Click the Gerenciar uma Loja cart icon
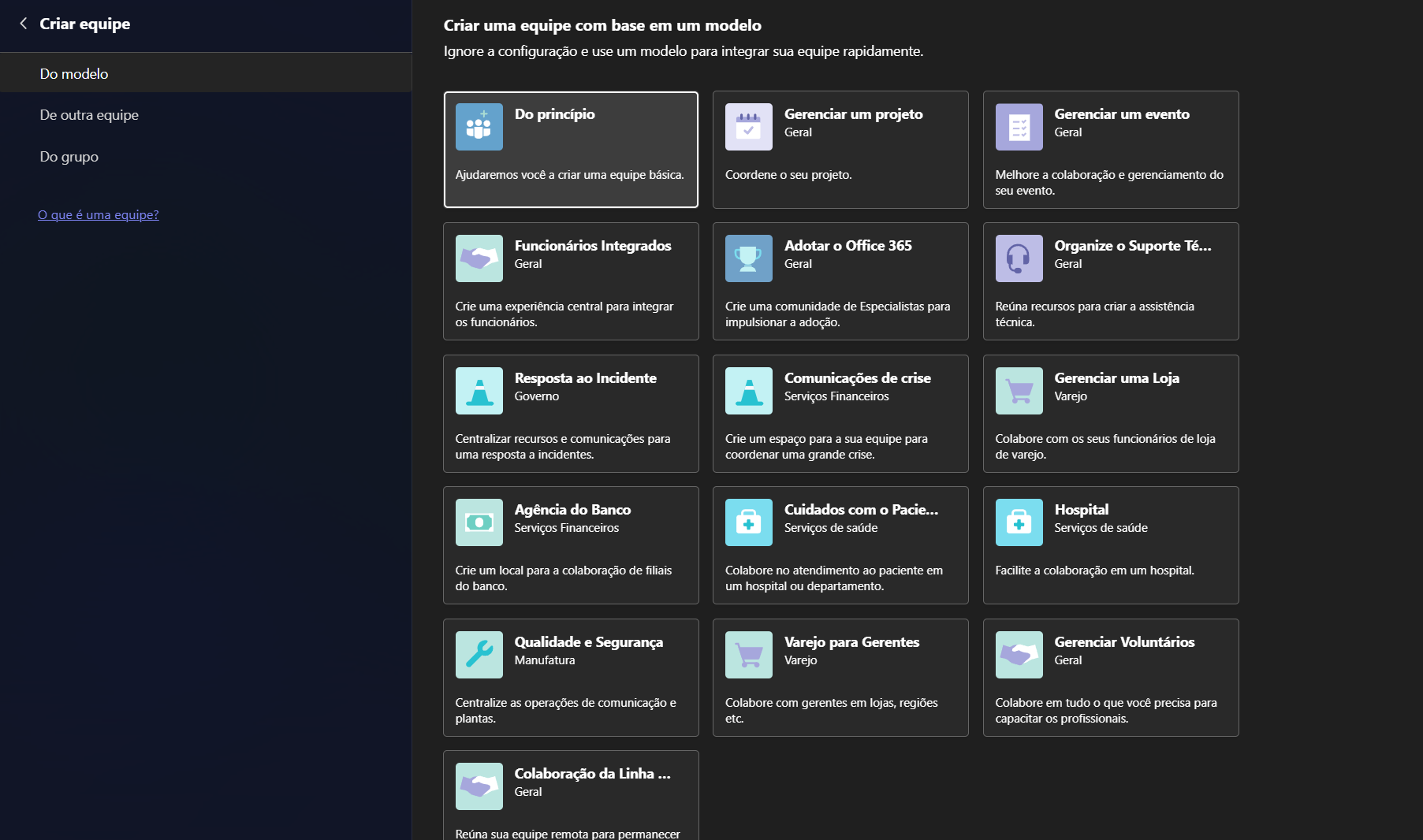This screenshot has width=1423, height=840. pos(1019,391)
